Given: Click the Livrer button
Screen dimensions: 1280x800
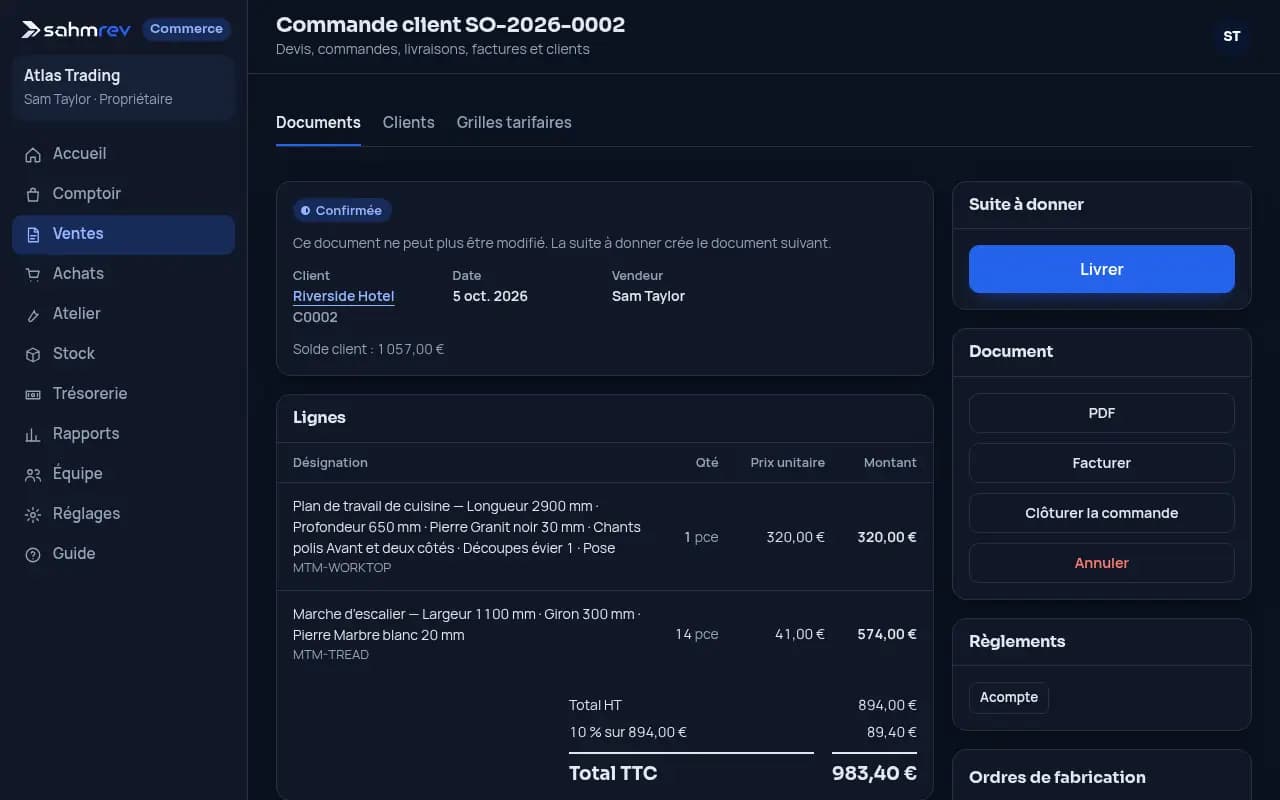Looking at the screenshot, I should click(1102, 269).
